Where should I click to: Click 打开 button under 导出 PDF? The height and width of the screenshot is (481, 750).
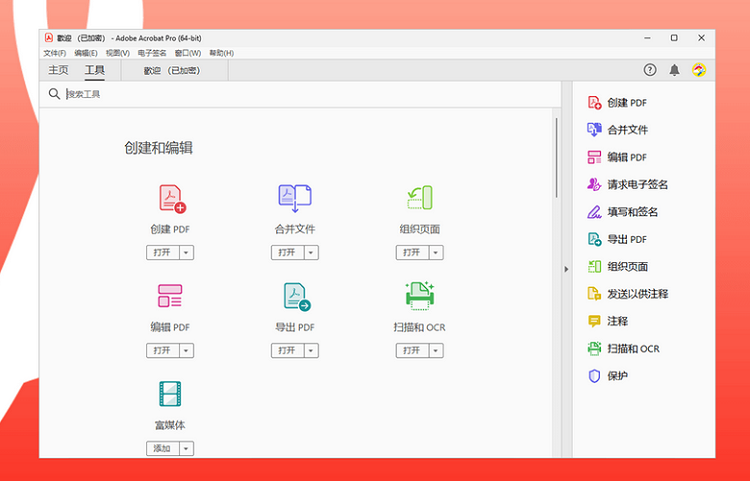click(287, 350)
